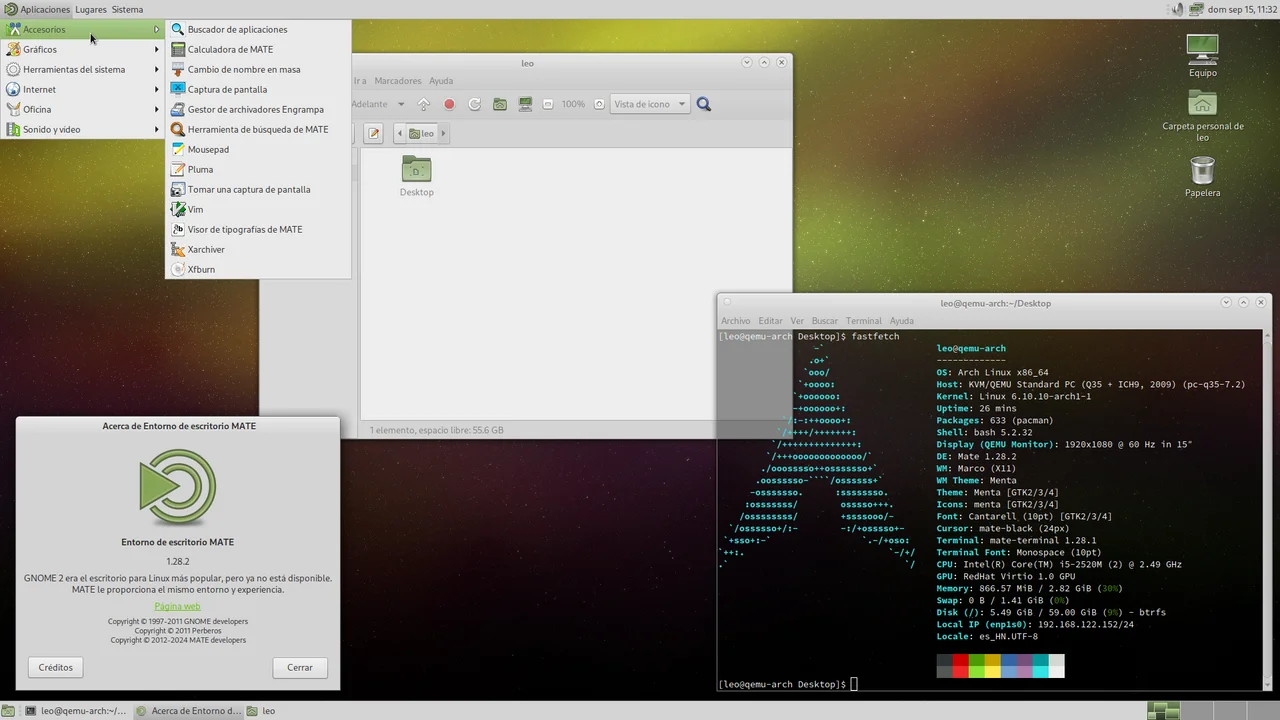Select workspace switcher in bottom panel
This screenshot has height=720, width=1280.
(1163, 711)
